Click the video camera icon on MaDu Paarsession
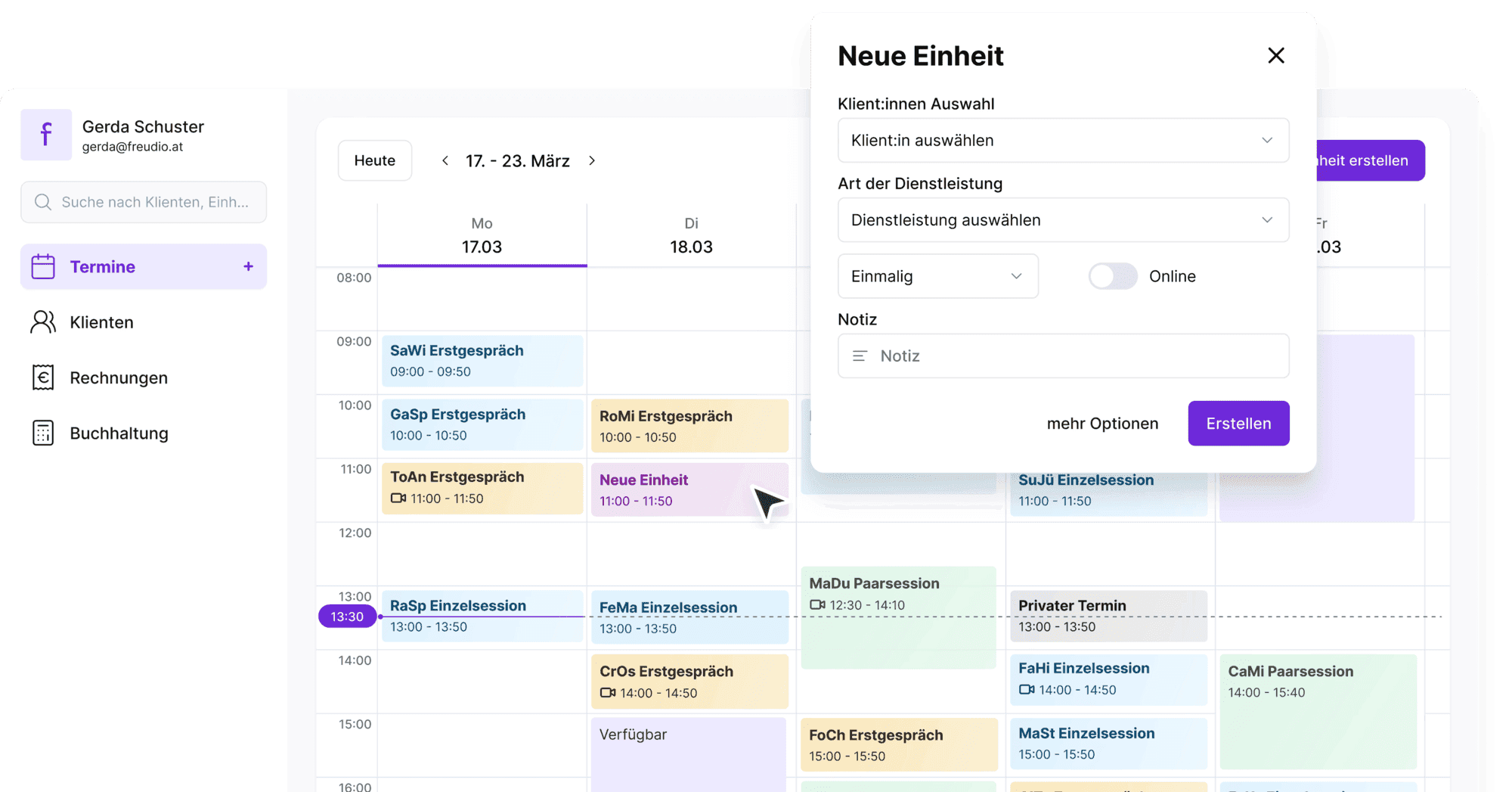This screenshot has width=1512, height=792. (x=817, y=604)
